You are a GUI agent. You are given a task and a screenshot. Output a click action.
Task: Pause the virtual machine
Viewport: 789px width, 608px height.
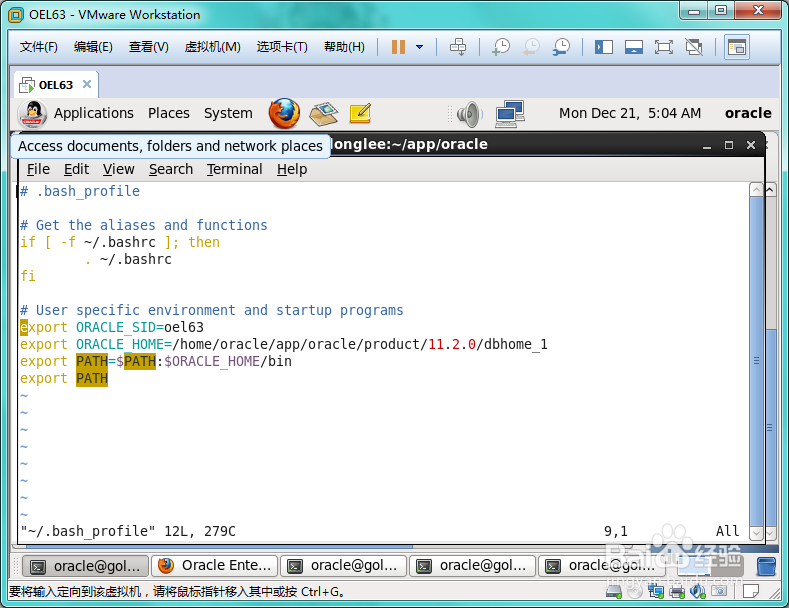point(398,47)
